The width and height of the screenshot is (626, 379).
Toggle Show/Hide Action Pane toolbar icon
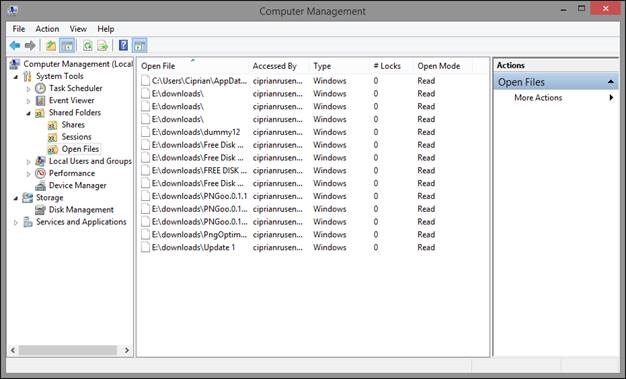pyautogui.click(x=139, y=46)
